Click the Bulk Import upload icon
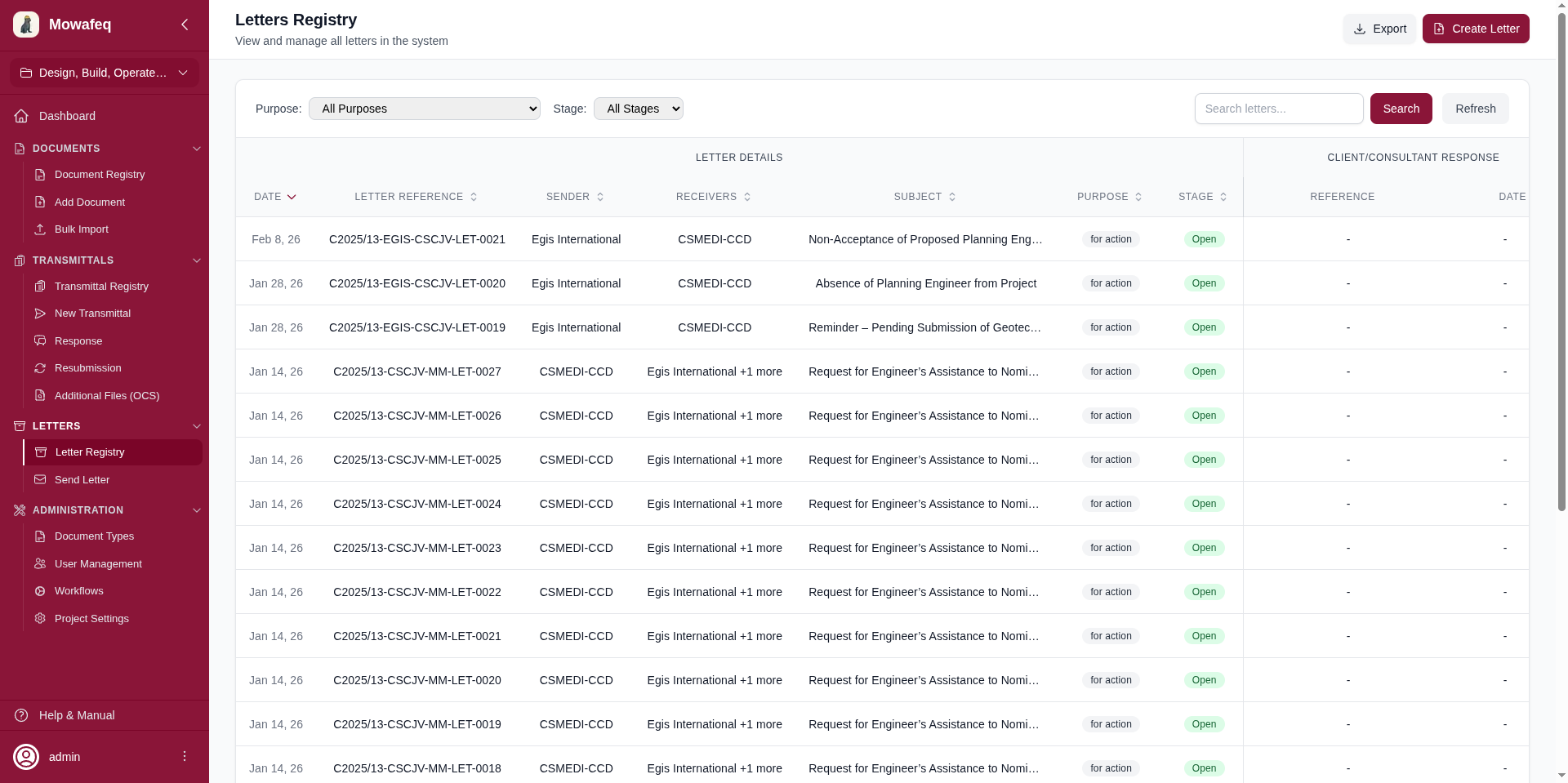Viewport: 1568px width, 783px height. click(x=40, y=229)
